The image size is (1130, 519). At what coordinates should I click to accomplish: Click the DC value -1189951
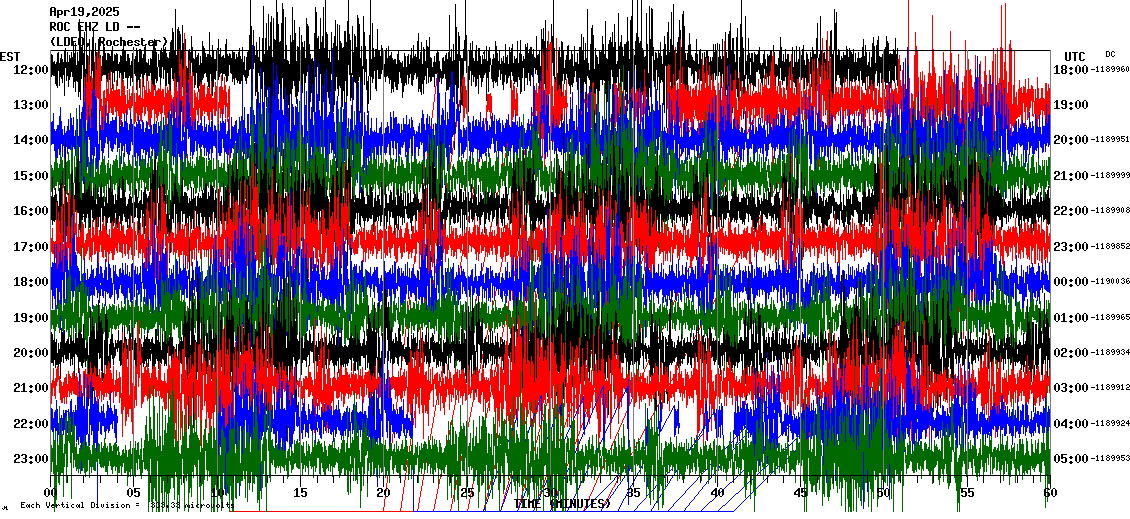pyautogui.click(x=1110, y=141)
